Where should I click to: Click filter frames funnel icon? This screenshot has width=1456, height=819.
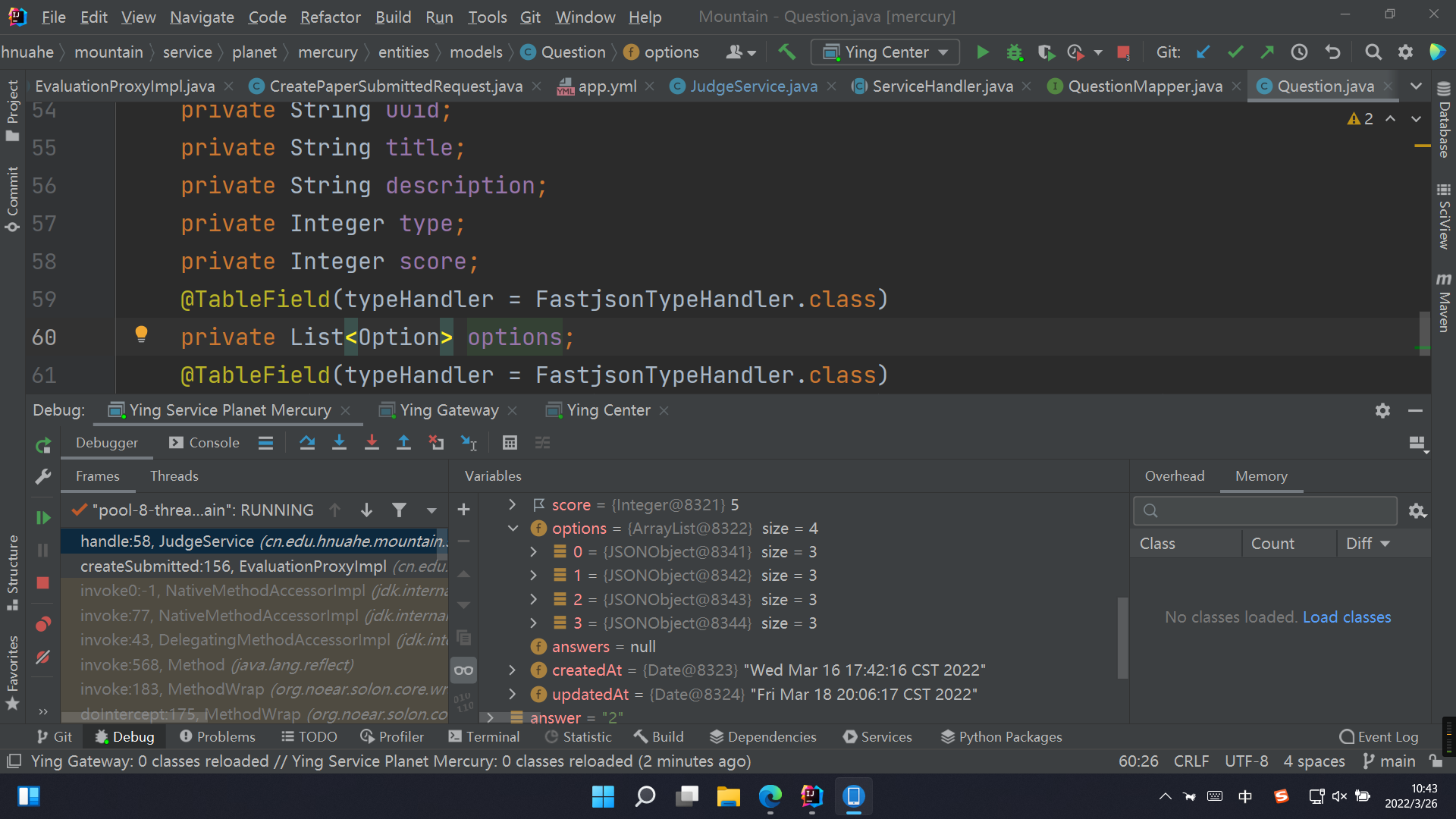tap(399, 510)
